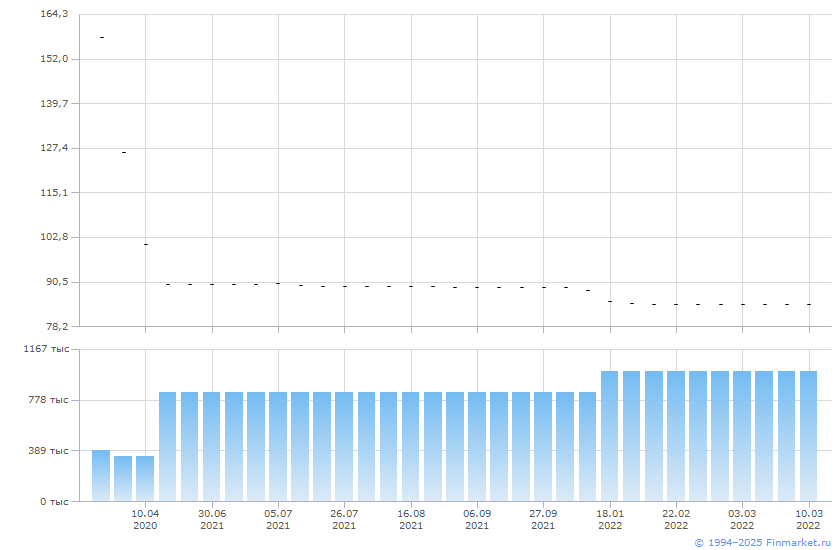
Task: Click the 90,5 price axis label
Action: click(x=57, y=282)
